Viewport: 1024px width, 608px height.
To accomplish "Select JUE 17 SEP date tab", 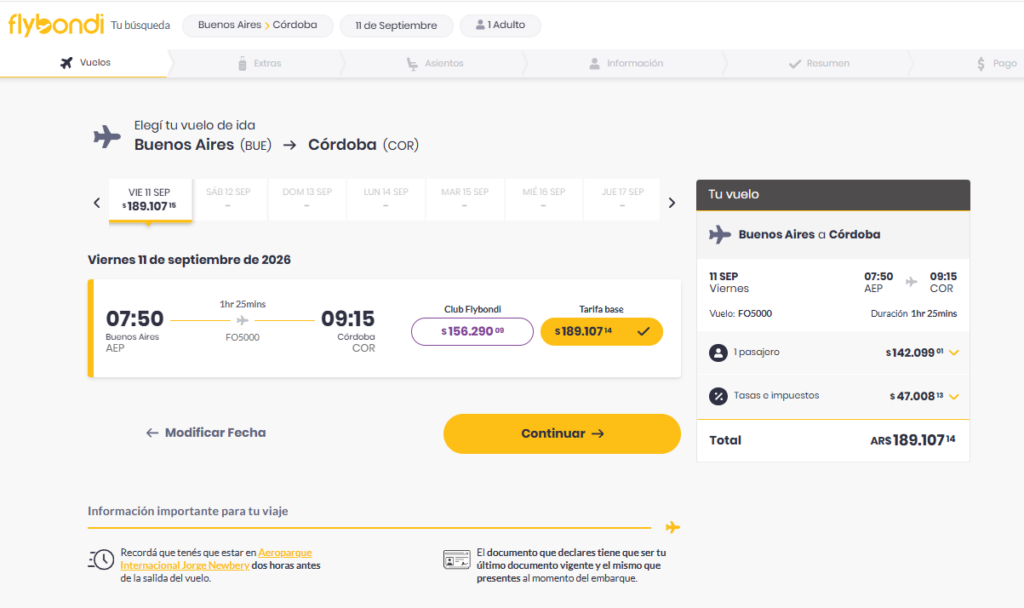I will coord(622,199).
